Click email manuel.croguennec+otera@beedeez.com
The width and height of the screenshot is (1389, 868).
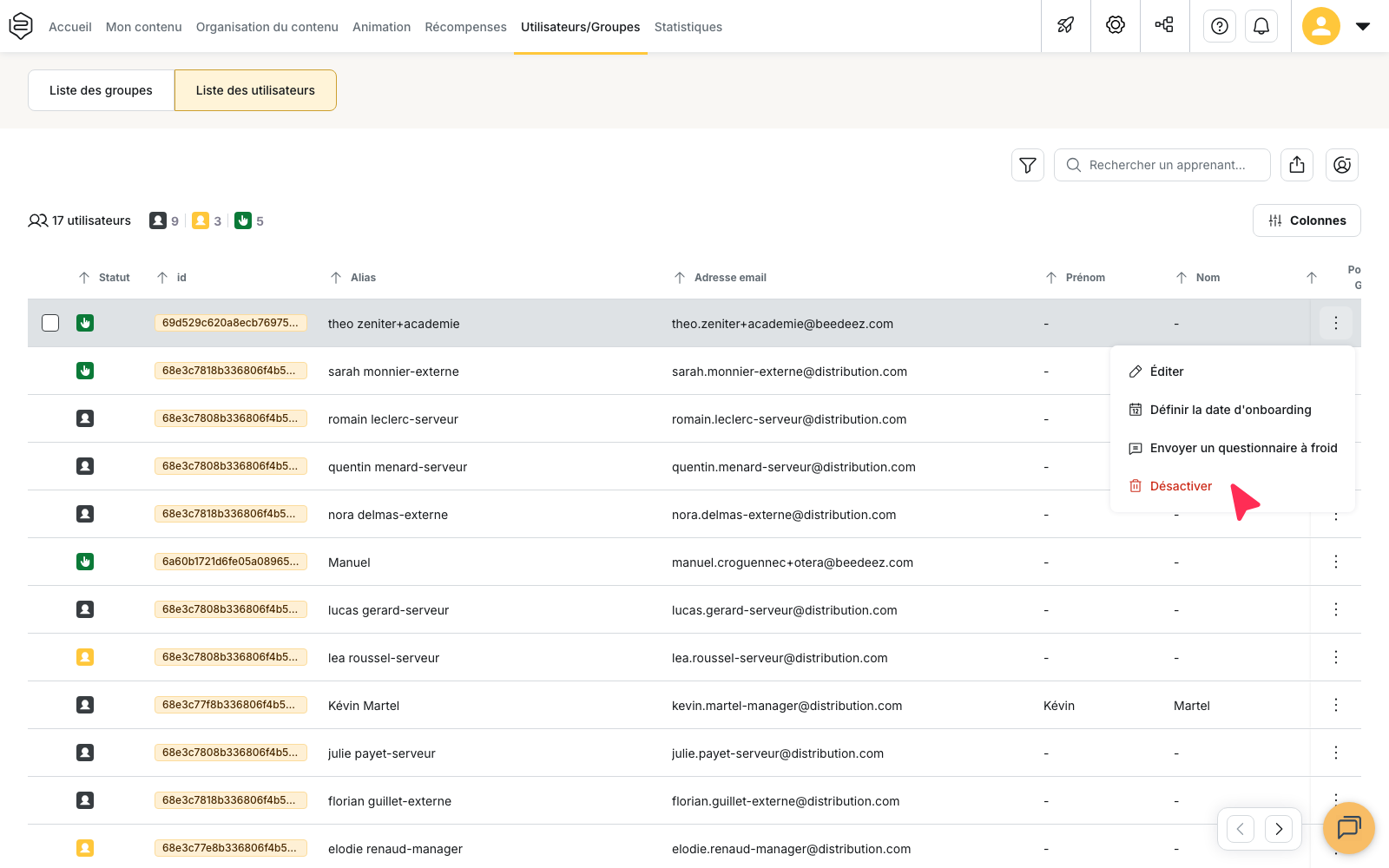[793, 562]
